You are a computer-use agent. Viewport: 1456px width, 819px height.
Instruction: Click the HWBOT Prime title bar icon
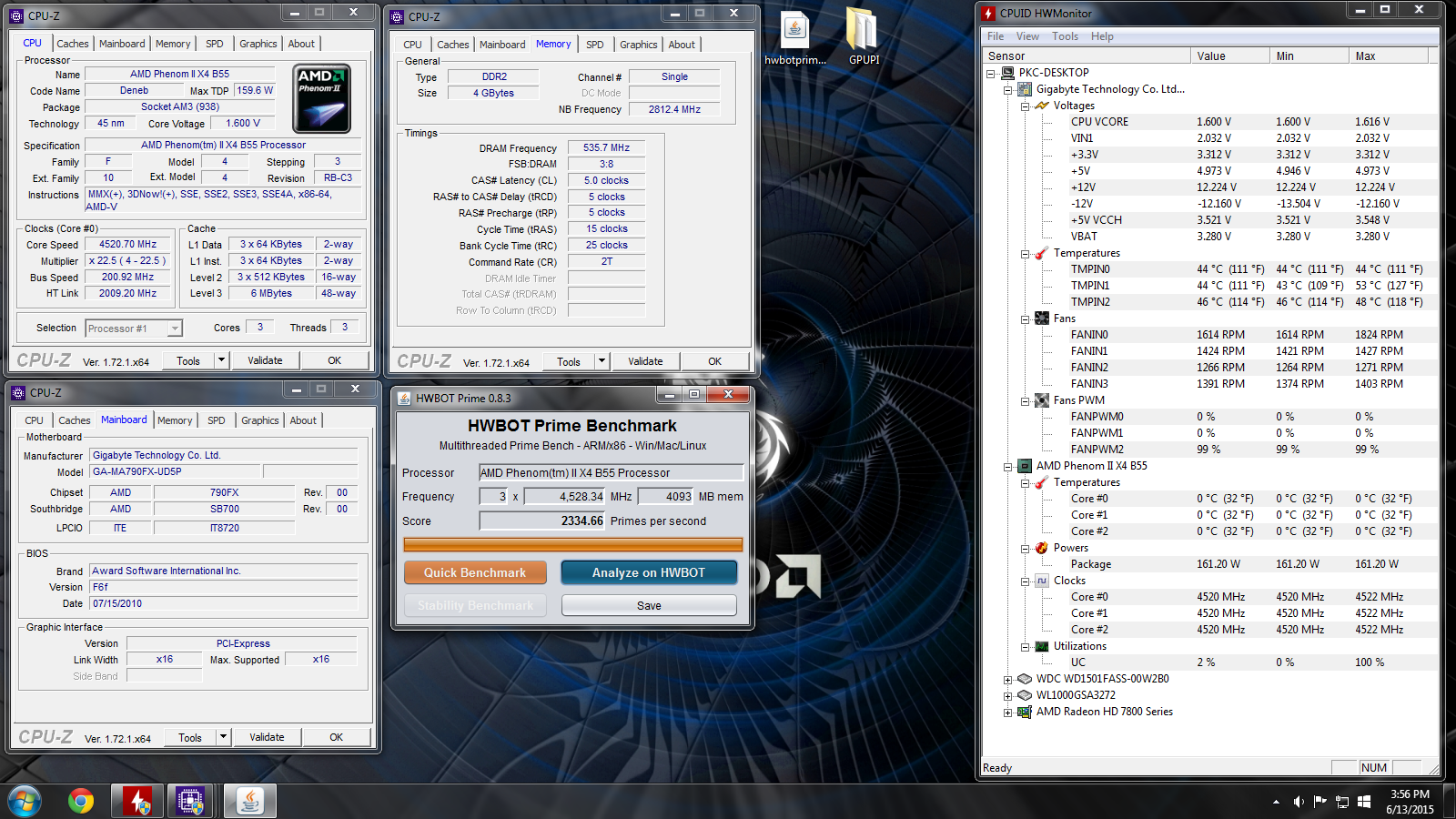pos(404,398)
